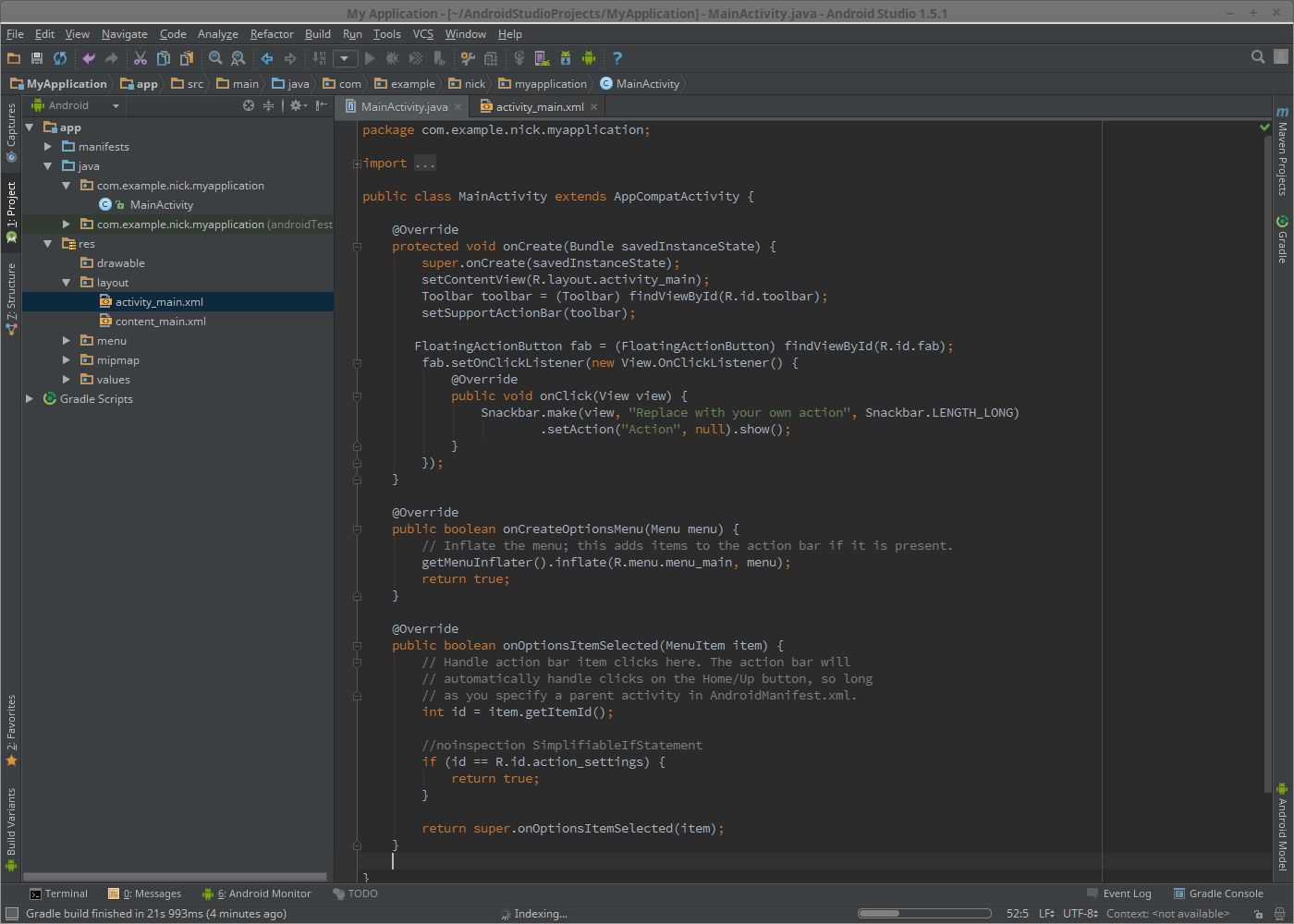Open Help with the question mark icon
Image resolution: width=1294 pixels, height=924 pixels.
coord(617,58)
